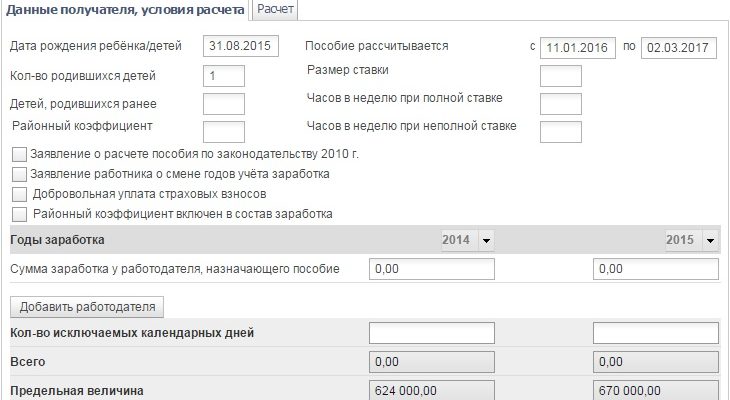
Task: Check Добровольная уплата страховых взносов box
Action: coord(19,194)
